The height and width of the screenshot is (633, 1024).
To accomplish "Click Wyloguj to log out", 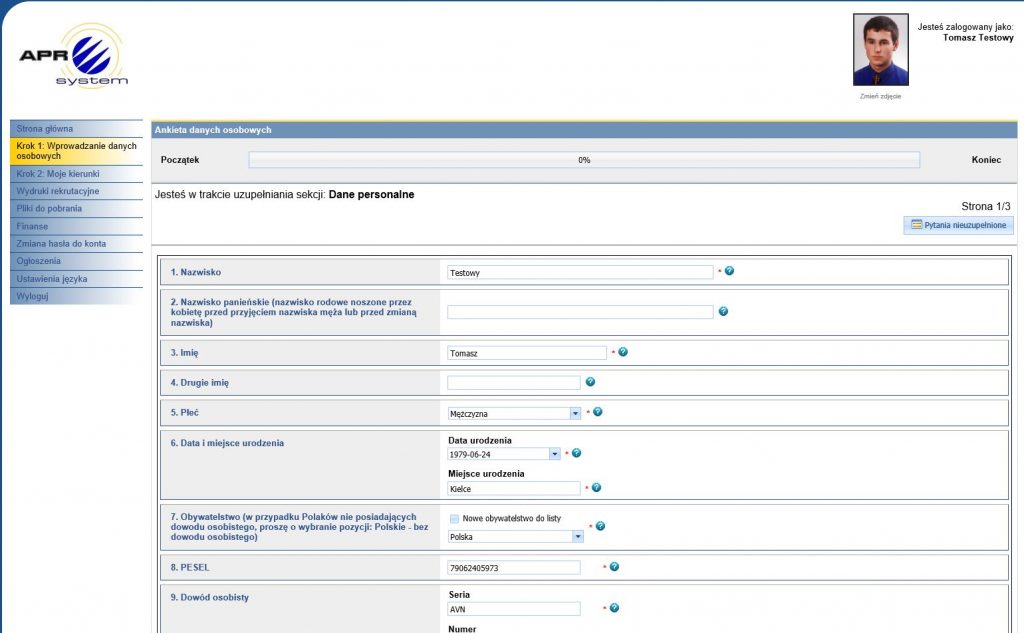I will coord(76,296).
